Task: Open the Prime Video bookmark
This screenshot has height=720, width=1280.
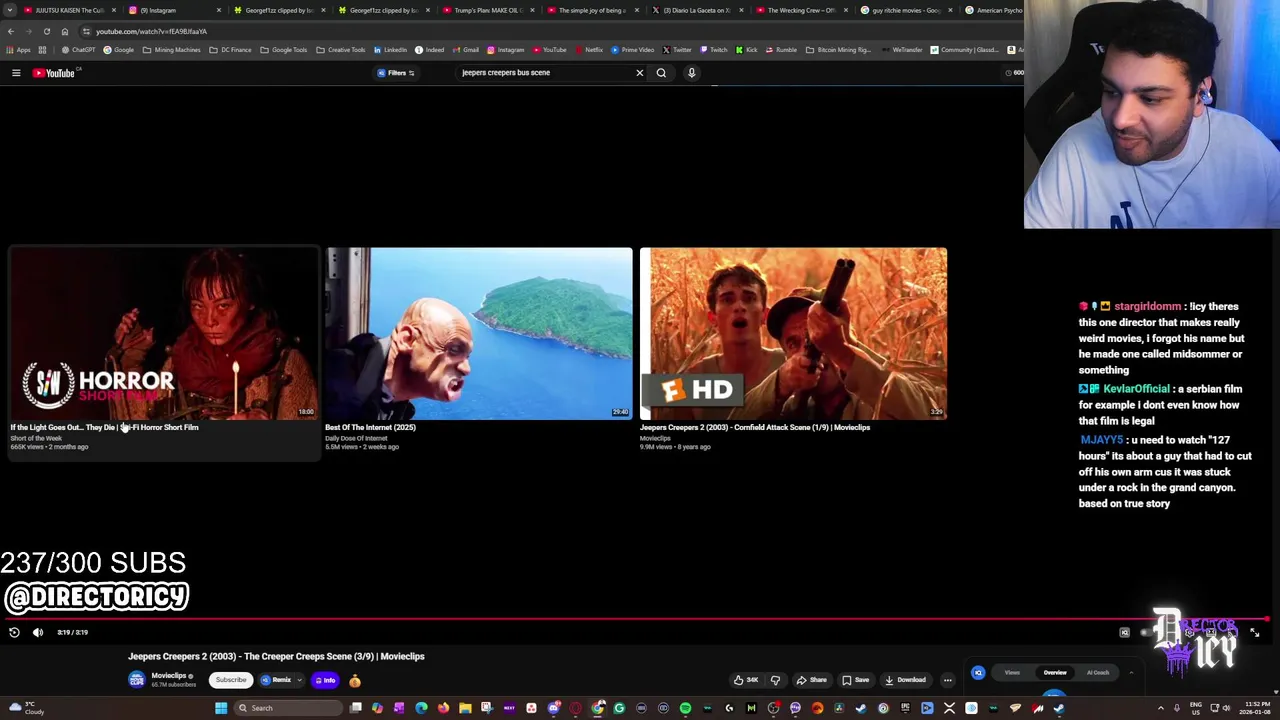Action: (632, 50)
